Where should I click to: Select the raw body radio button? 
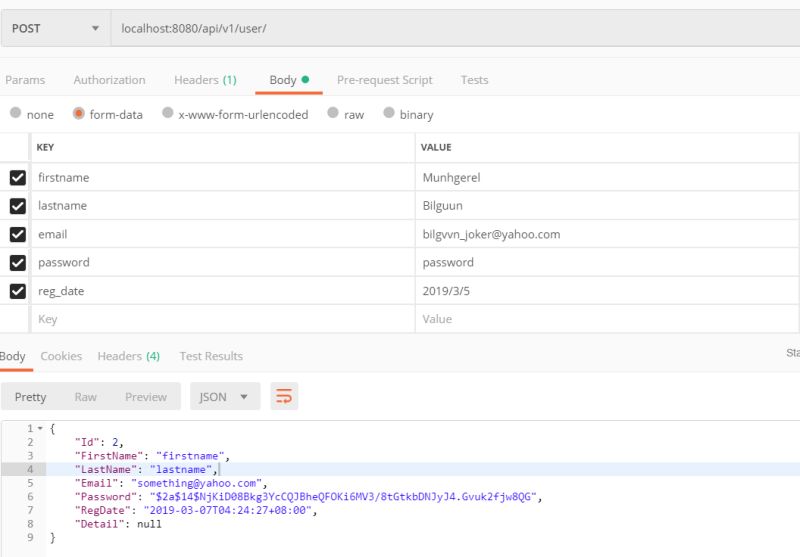coord(333,113)
